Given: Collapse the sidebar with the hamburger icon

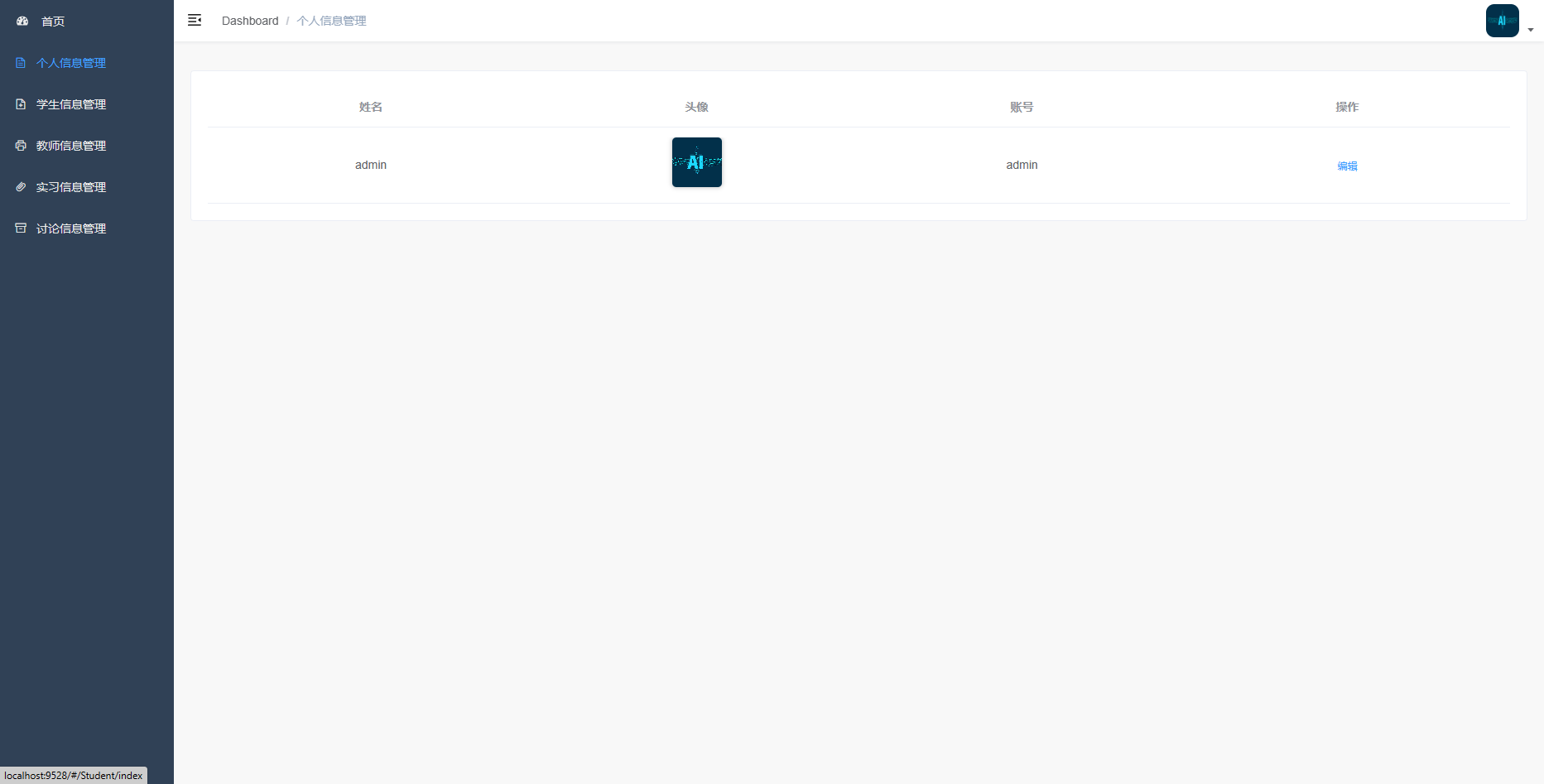Looking at the screenshot, I should point(195,21).
